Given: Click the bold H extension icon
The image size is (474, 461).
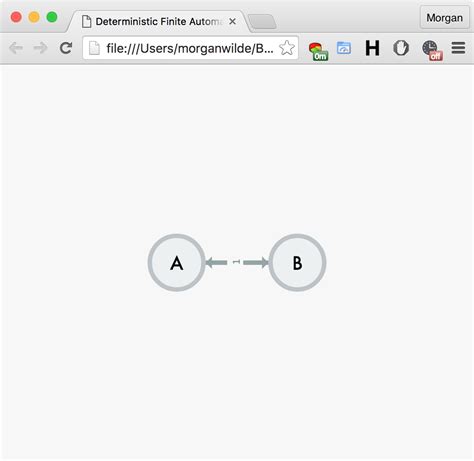Looking at the screenshot, I should point(372,48).
